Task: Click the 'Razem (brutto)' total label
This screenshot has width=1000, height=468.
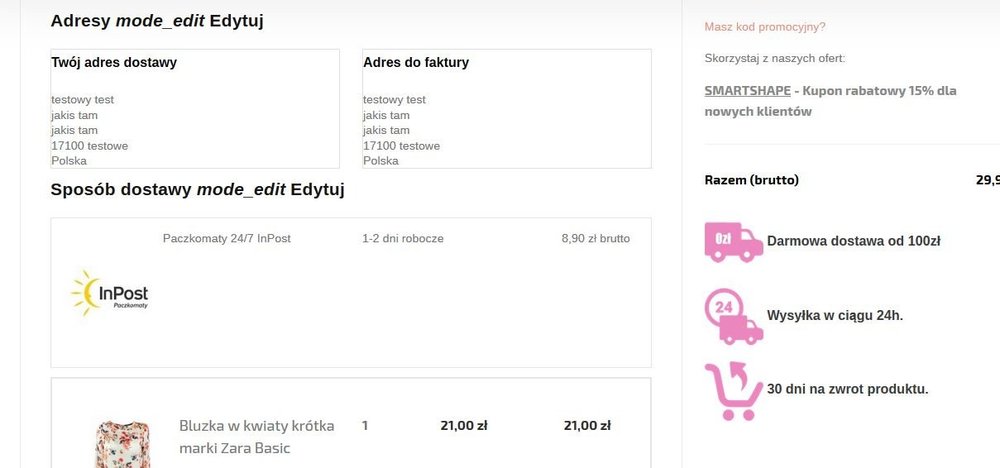Action: 751,181
